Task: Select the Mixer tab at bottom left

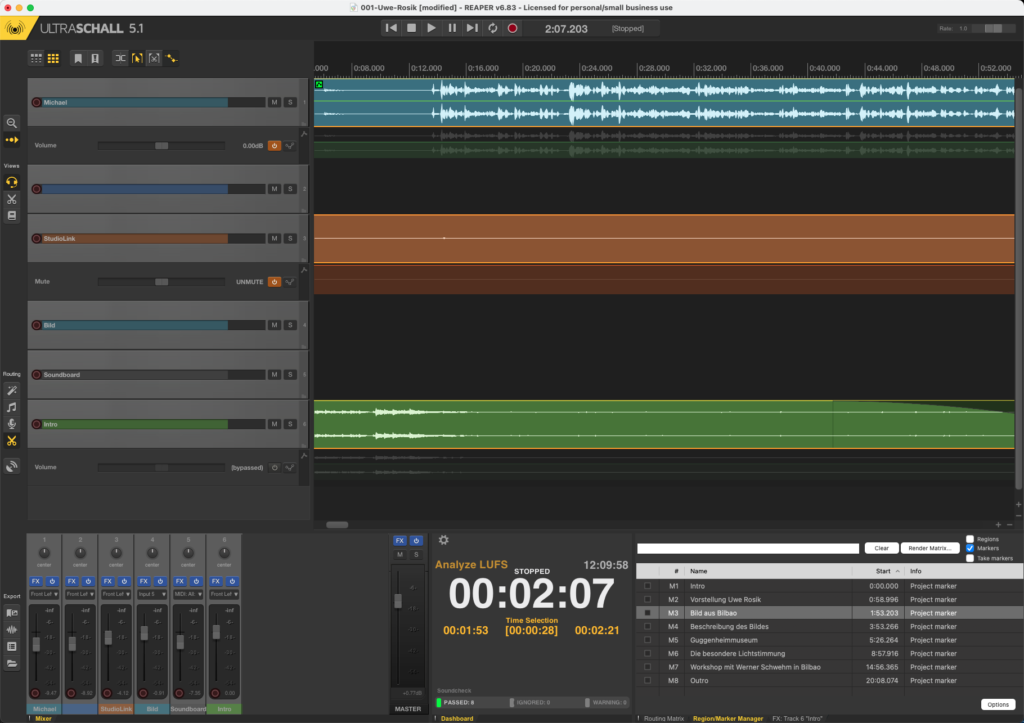Action: [44, 718]
